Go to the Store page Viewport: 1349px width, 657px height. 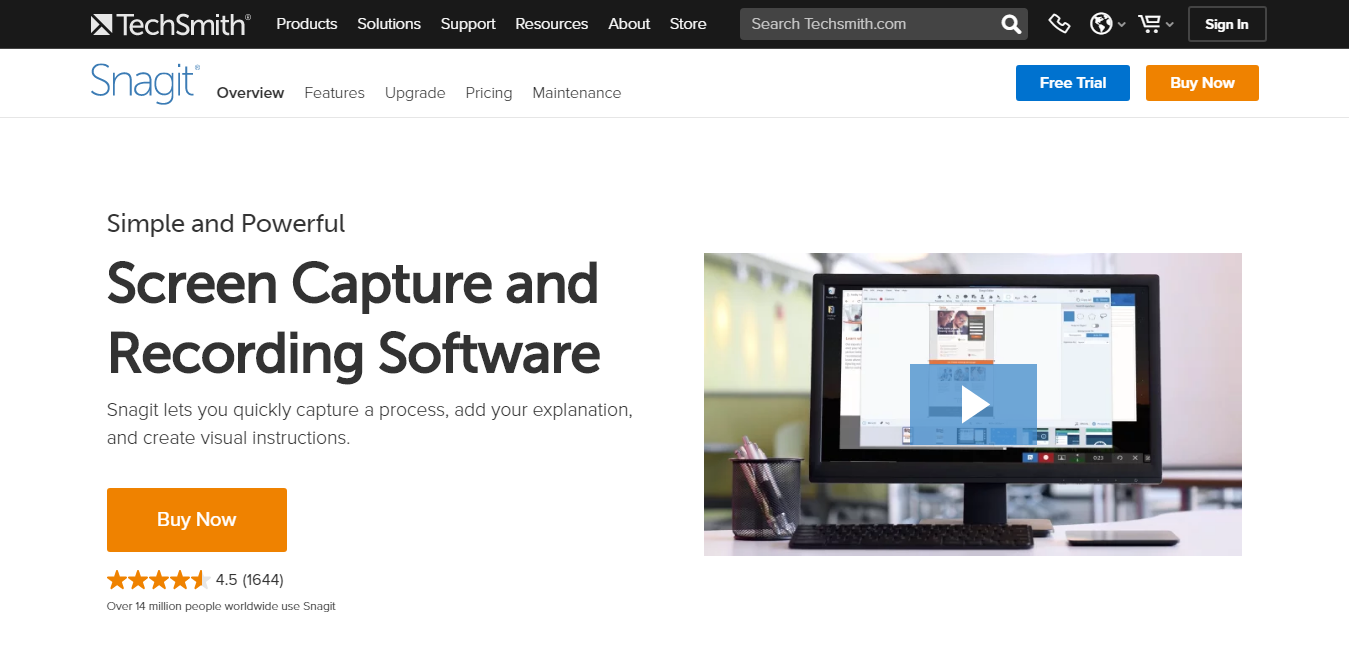[x=688, y=24]
